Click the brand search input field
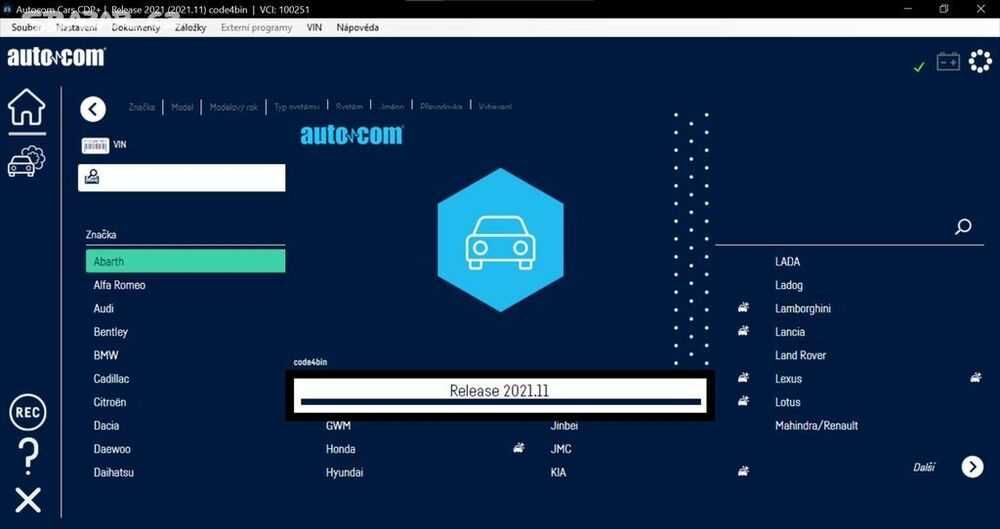This screenshot has height=529, width=1000. point(182,177)
